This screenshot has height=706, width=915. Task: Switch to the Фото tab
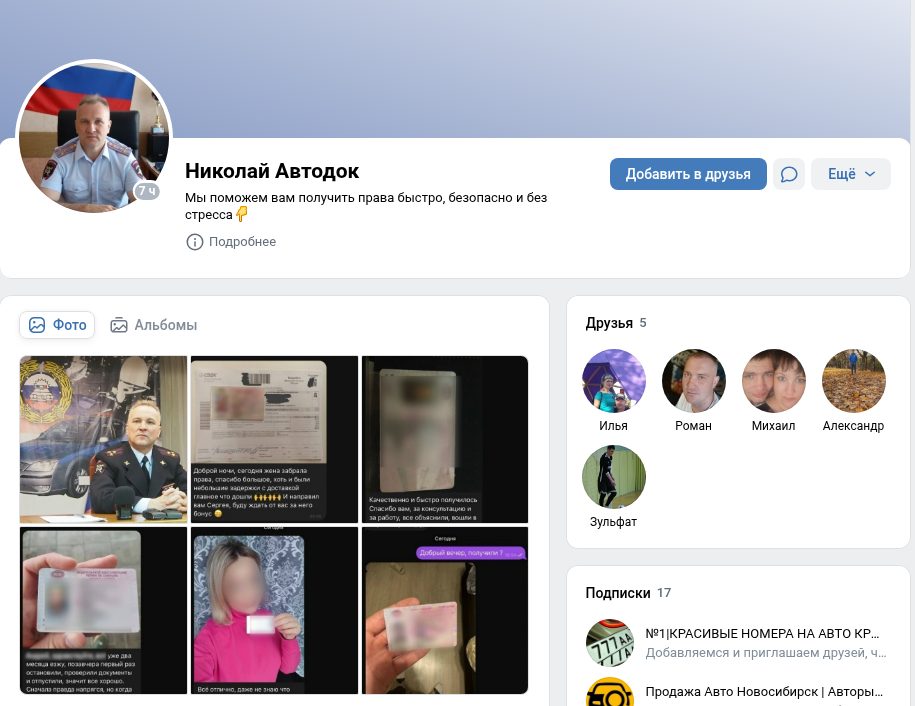[57, 325]
